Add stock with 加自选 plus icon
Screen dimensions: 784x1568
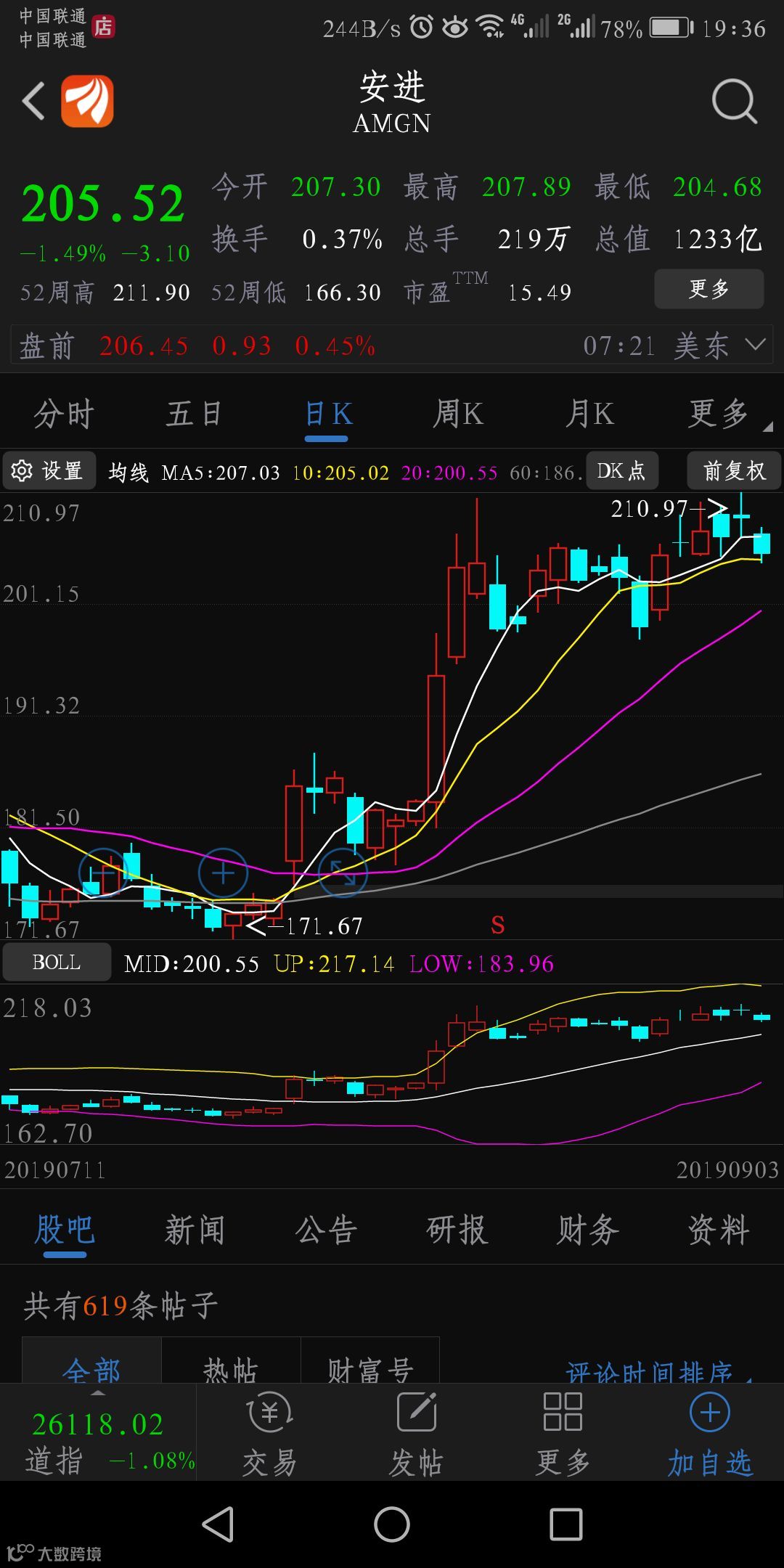pos(709,1412)
